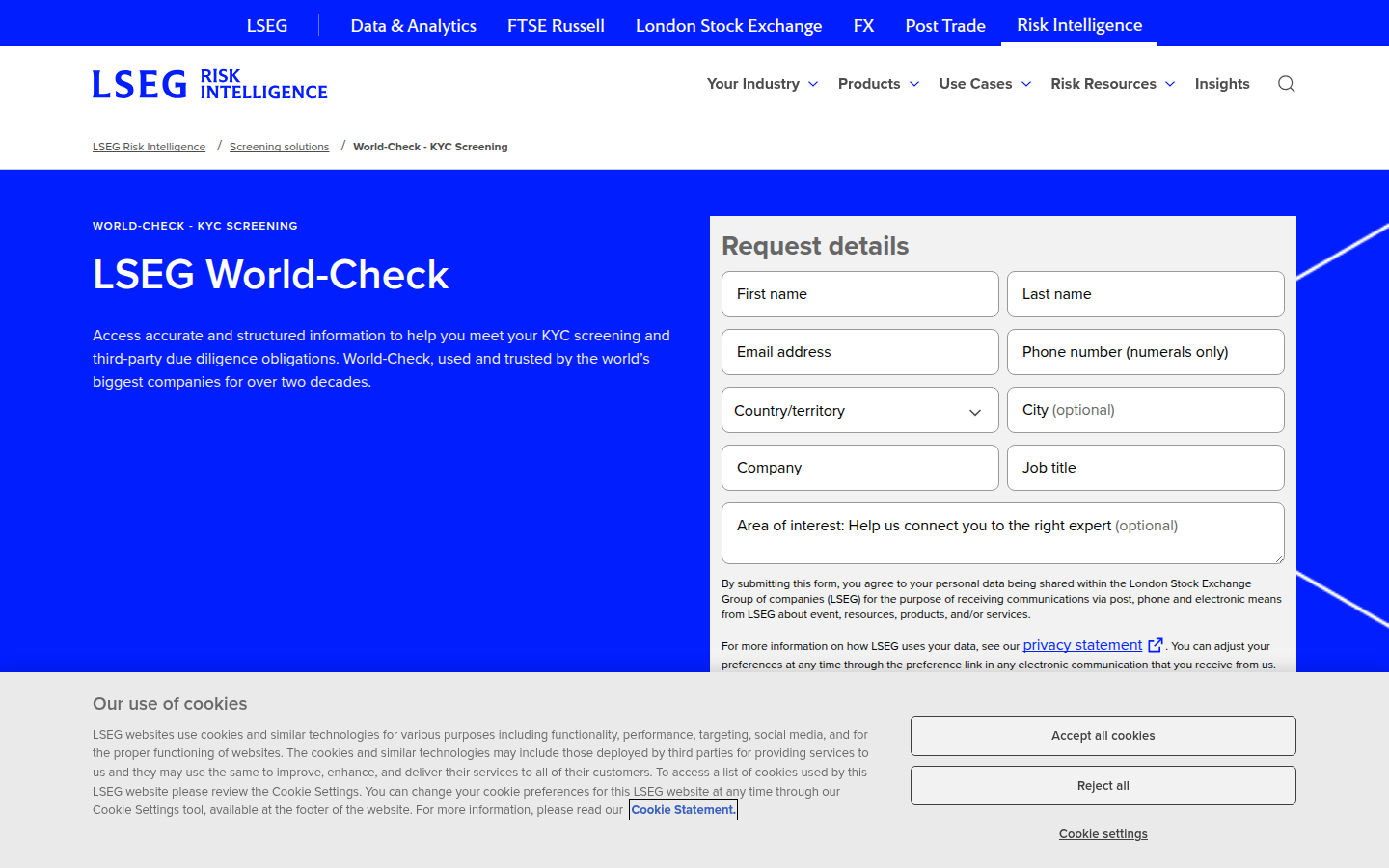Expand the Use Cases menu
Viewport: 1389px width, 868px height.
985,84
